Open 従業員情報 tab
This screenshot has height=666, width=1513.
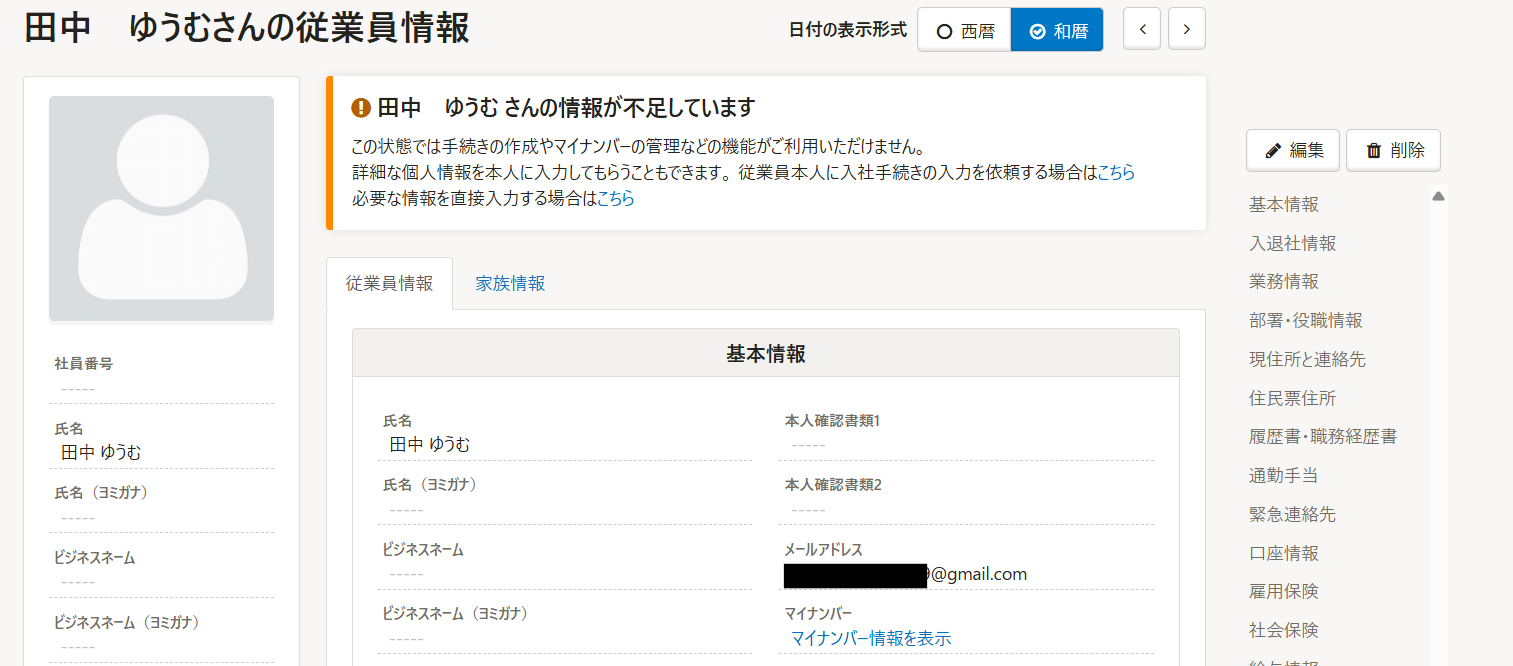click(x=389, y=283)
